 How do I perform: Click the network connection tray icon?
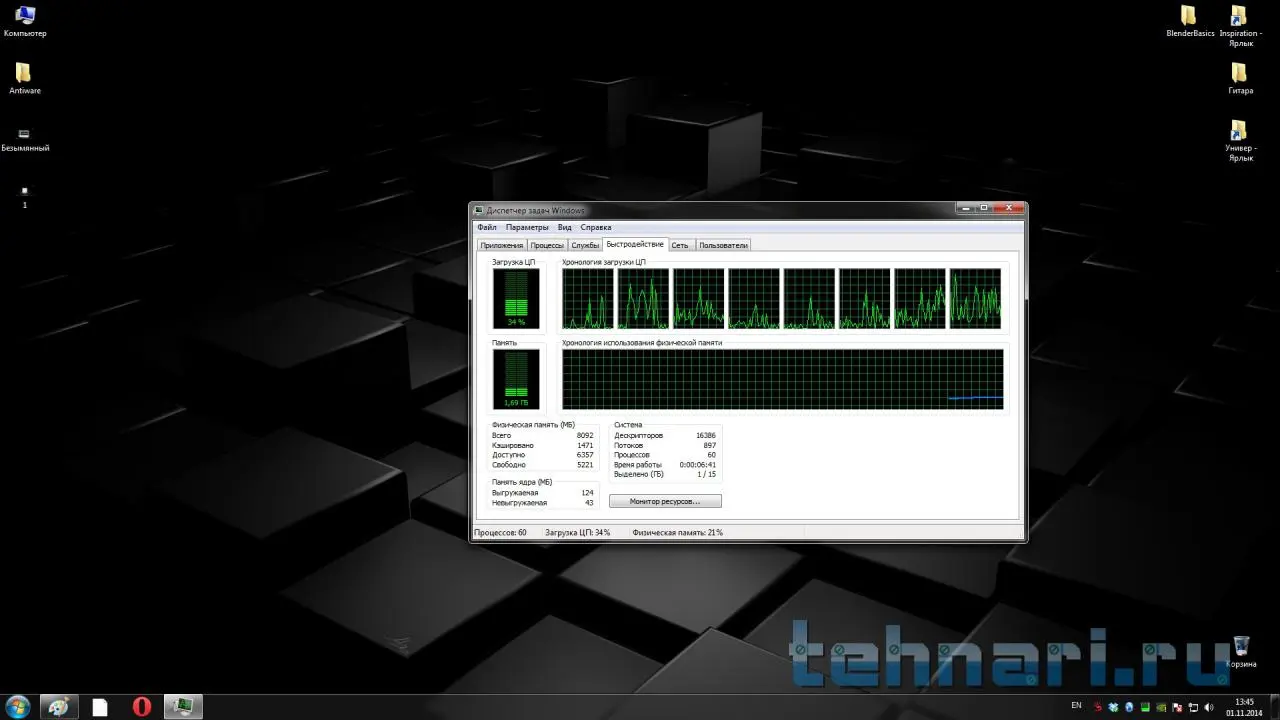(x=1194, y=707)
